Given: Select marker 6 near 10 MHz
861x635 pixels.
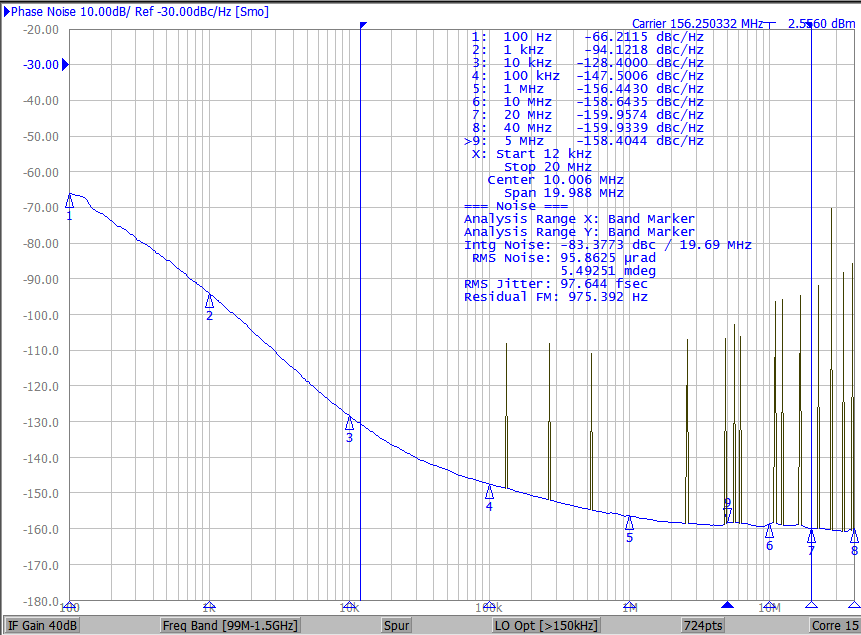Looking at the screenshot, I should [769, 531].
